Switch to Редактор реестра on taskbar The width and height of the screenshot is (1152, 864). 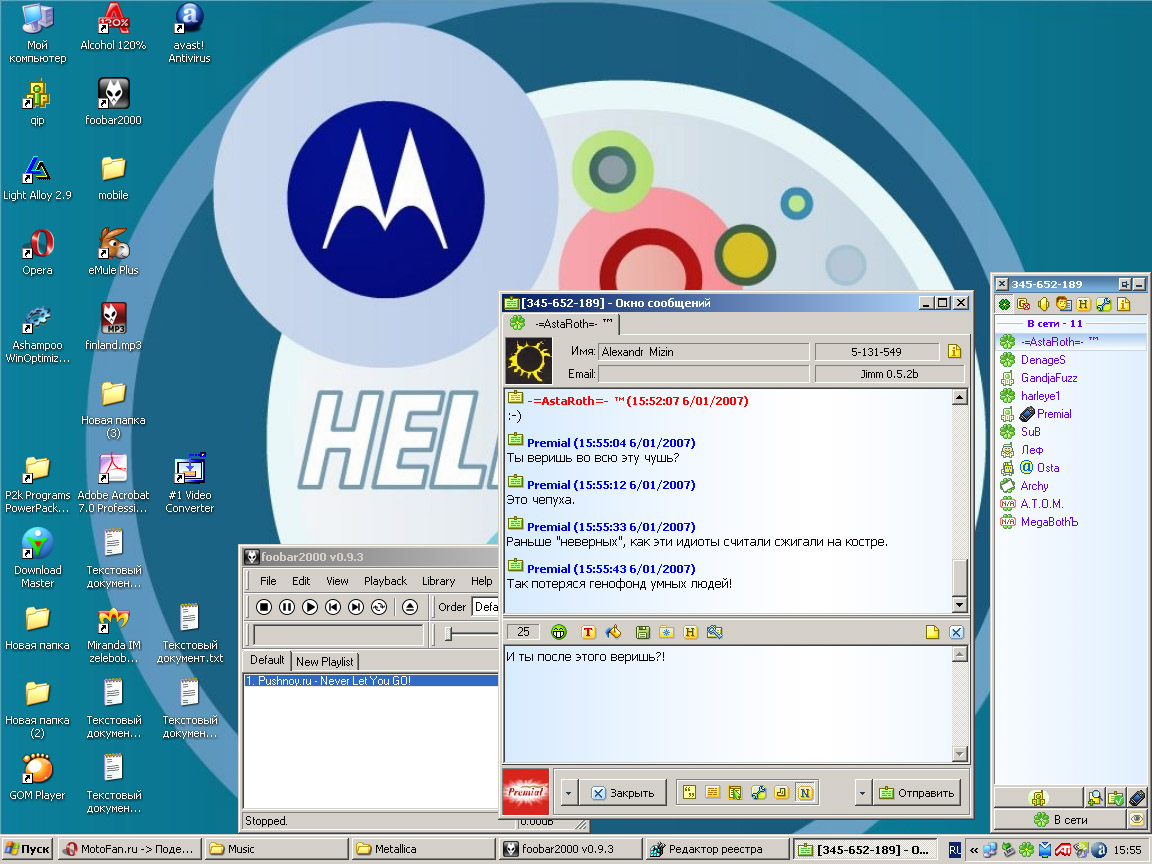[x=716, y=849]
